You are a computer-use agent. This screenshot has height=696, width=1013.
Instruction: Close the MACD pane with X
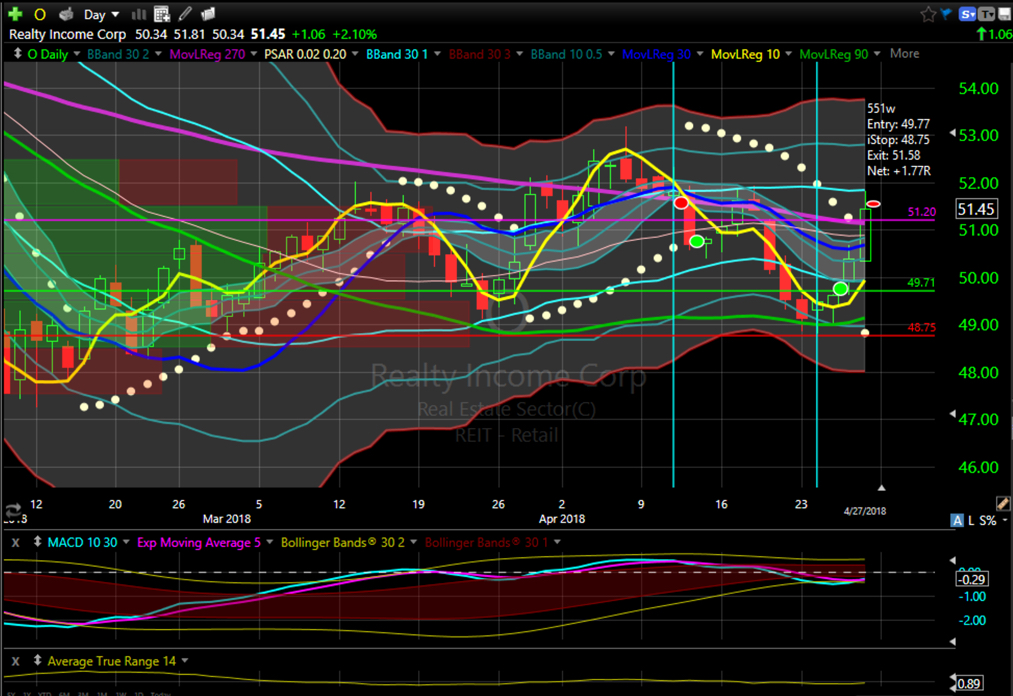pyautogui.click(x=16, y=543)
